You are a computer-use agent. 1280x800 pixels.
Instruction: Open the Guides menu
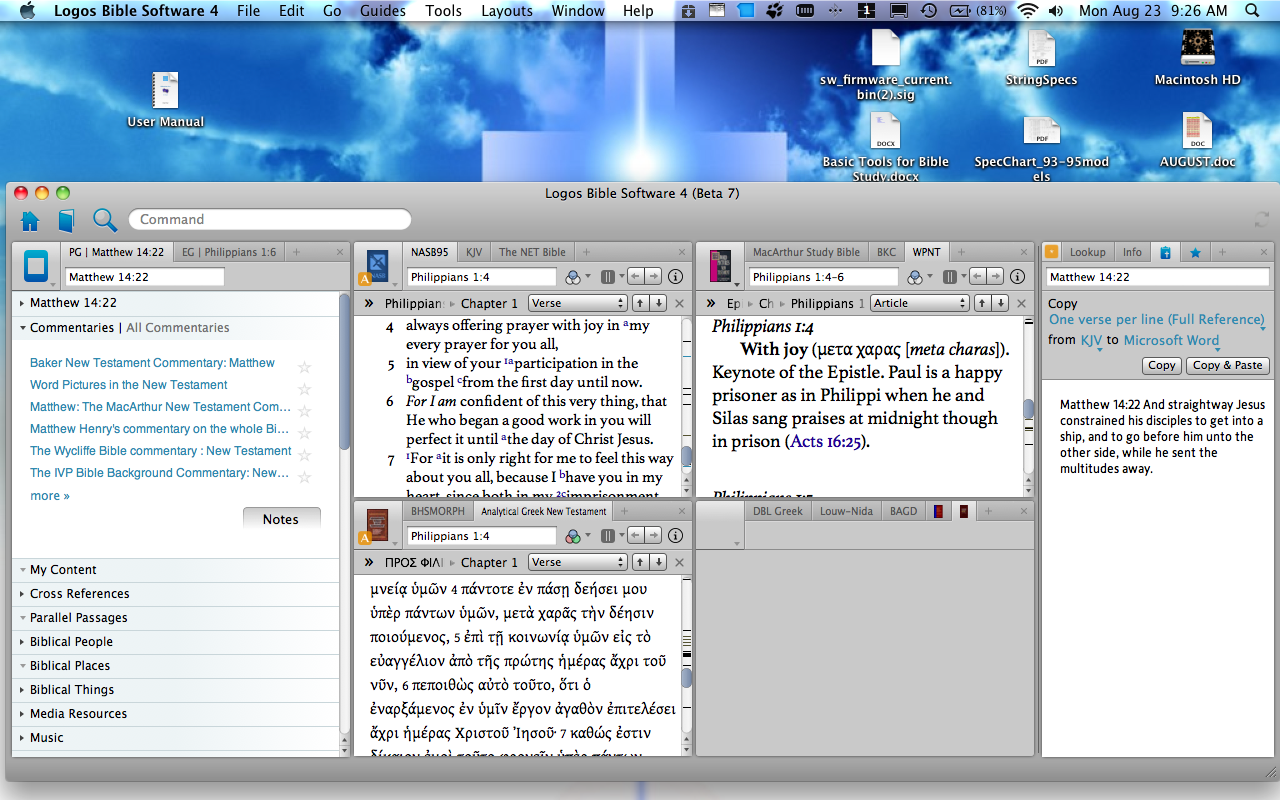(x=383, y=11)
